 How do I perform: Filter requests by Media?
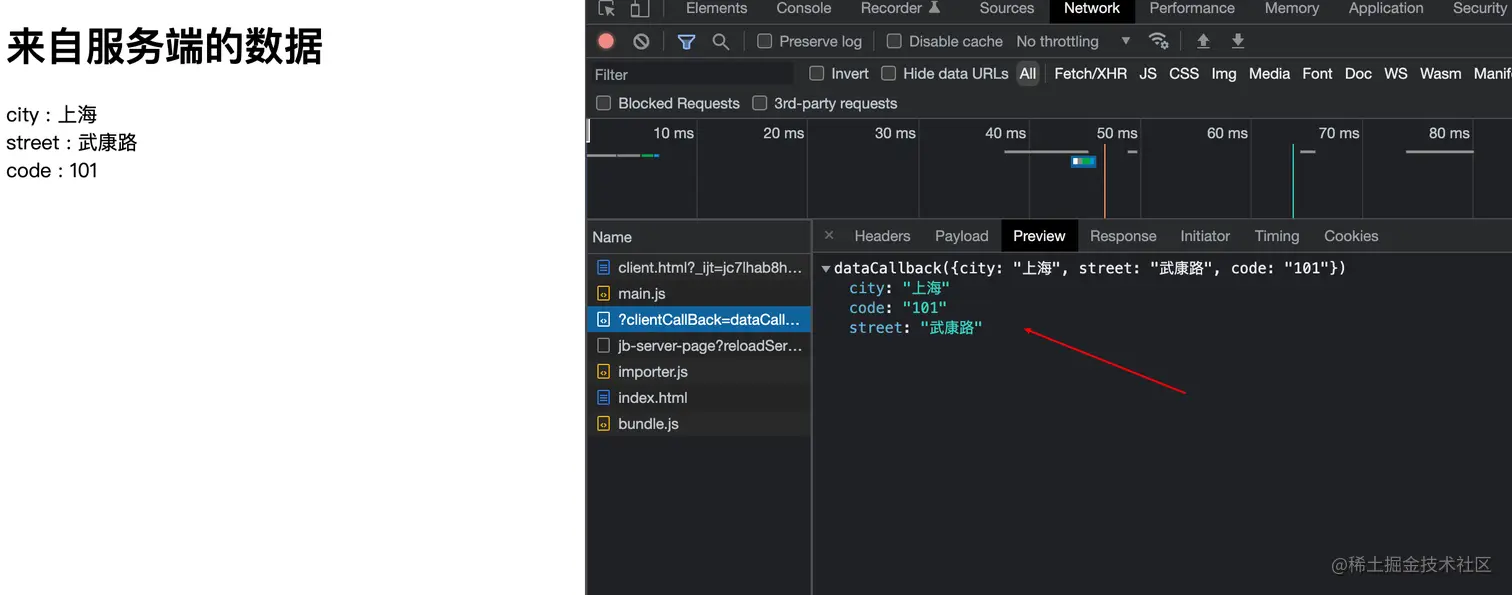[1269, 73]
